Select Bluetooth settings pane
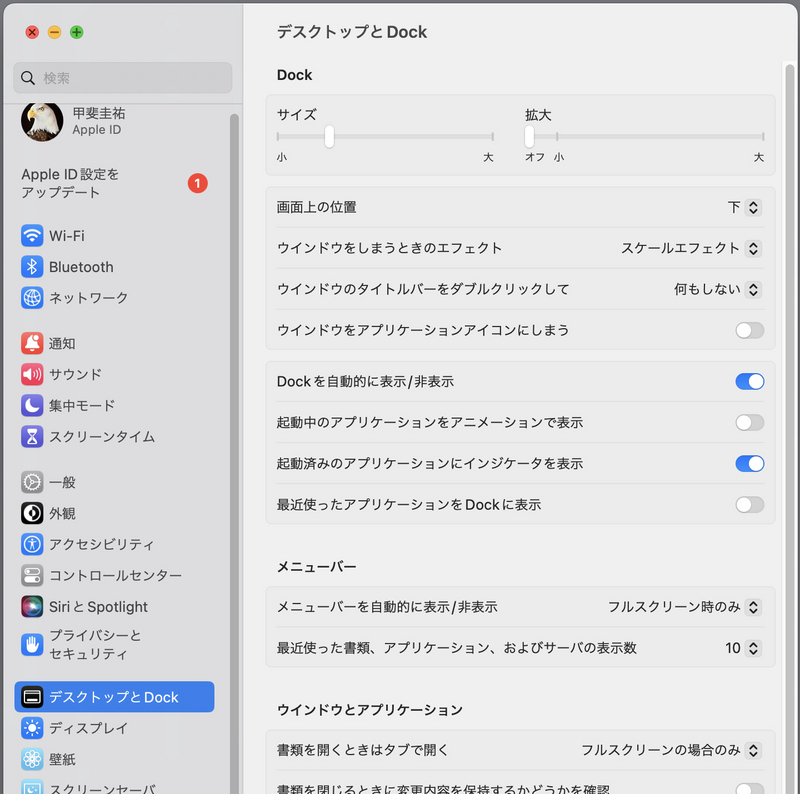This screenshot has height=794, width=800. 114,267
